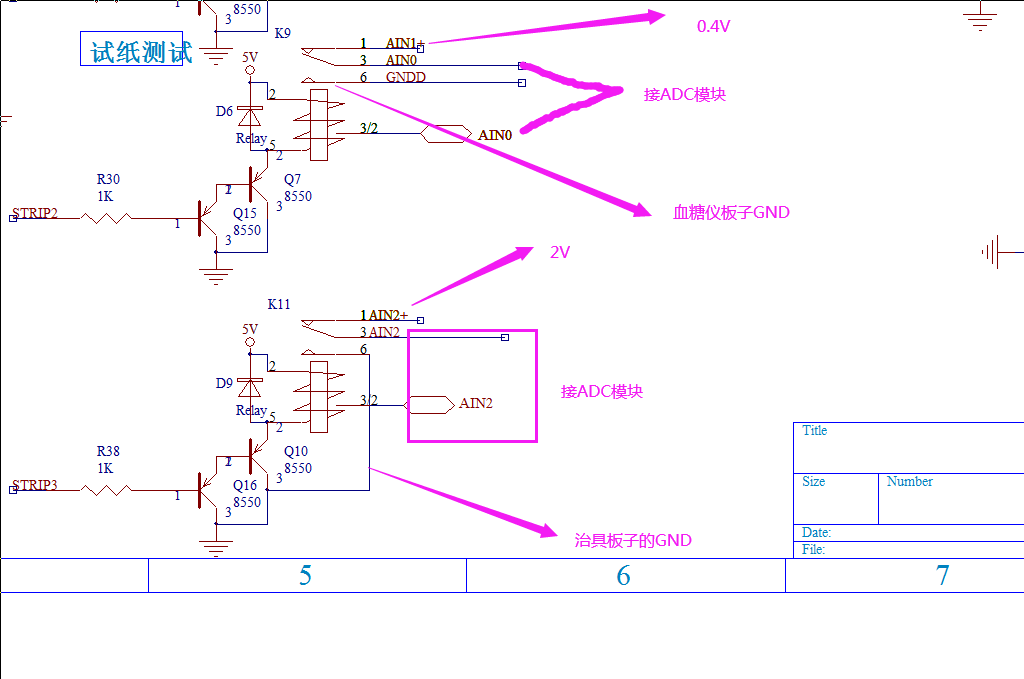Click the K9 relay designator
1024x679 pixels.
pos(283,33)
